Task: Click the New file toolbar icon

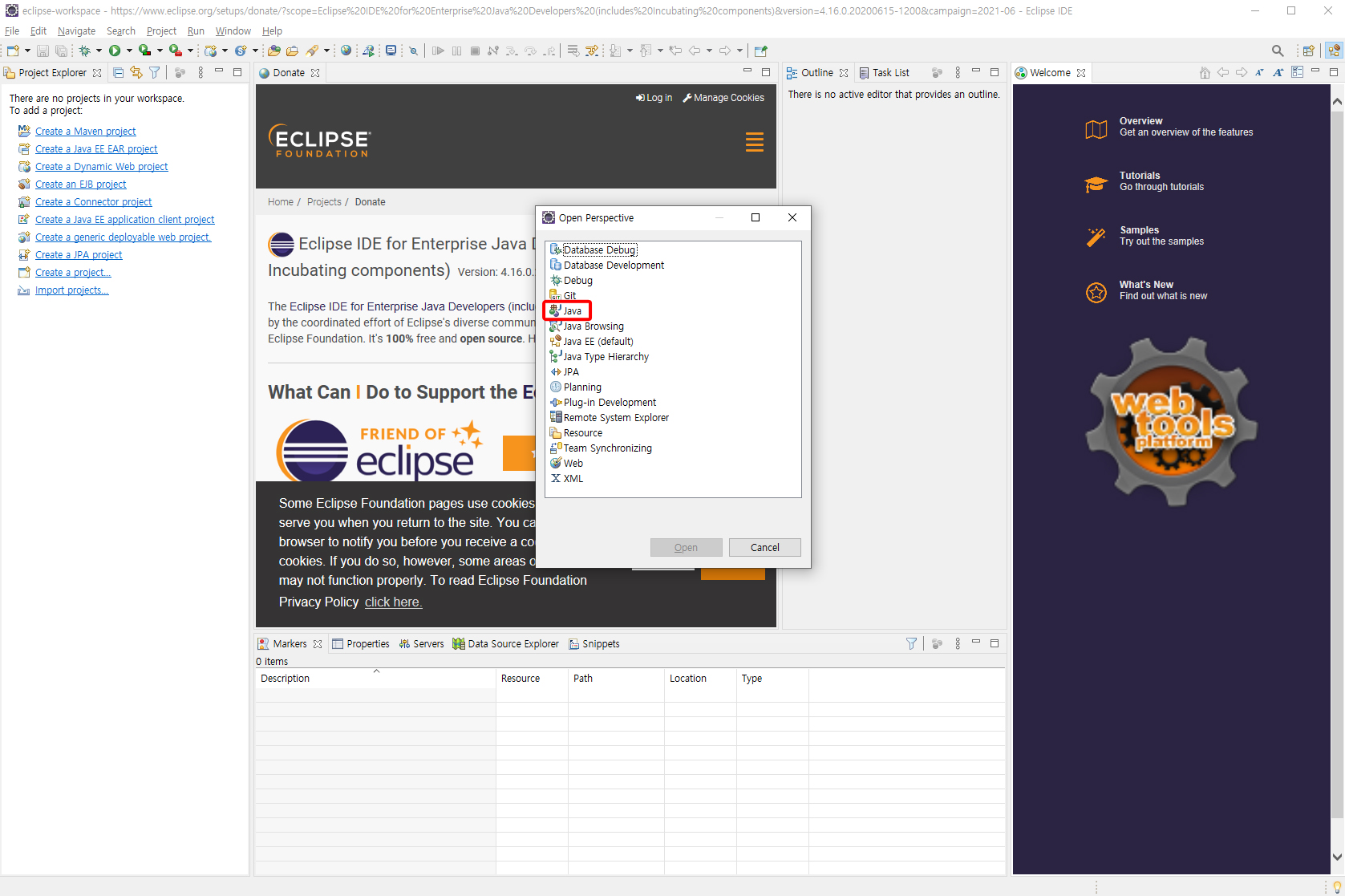Action: 14,51
